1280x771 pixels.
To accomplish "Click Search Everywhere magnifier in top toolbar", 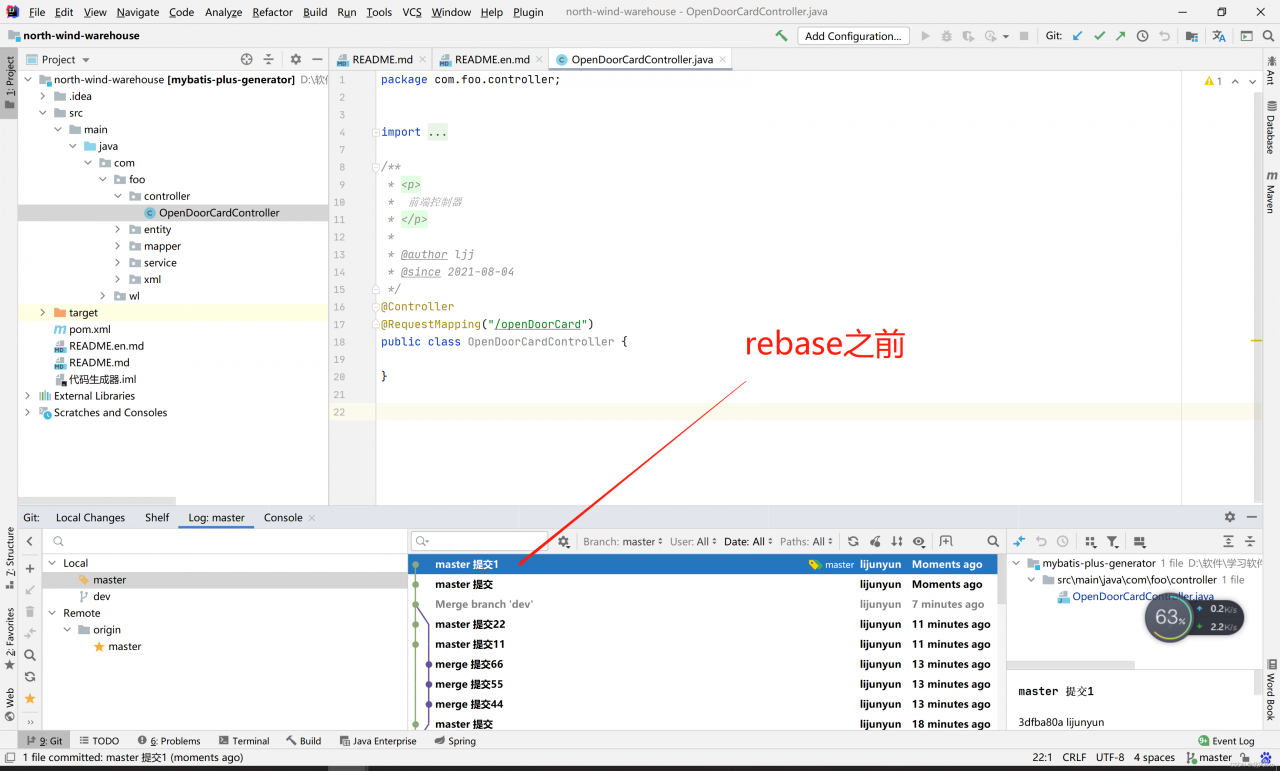I will click(x=1269, y=36).
